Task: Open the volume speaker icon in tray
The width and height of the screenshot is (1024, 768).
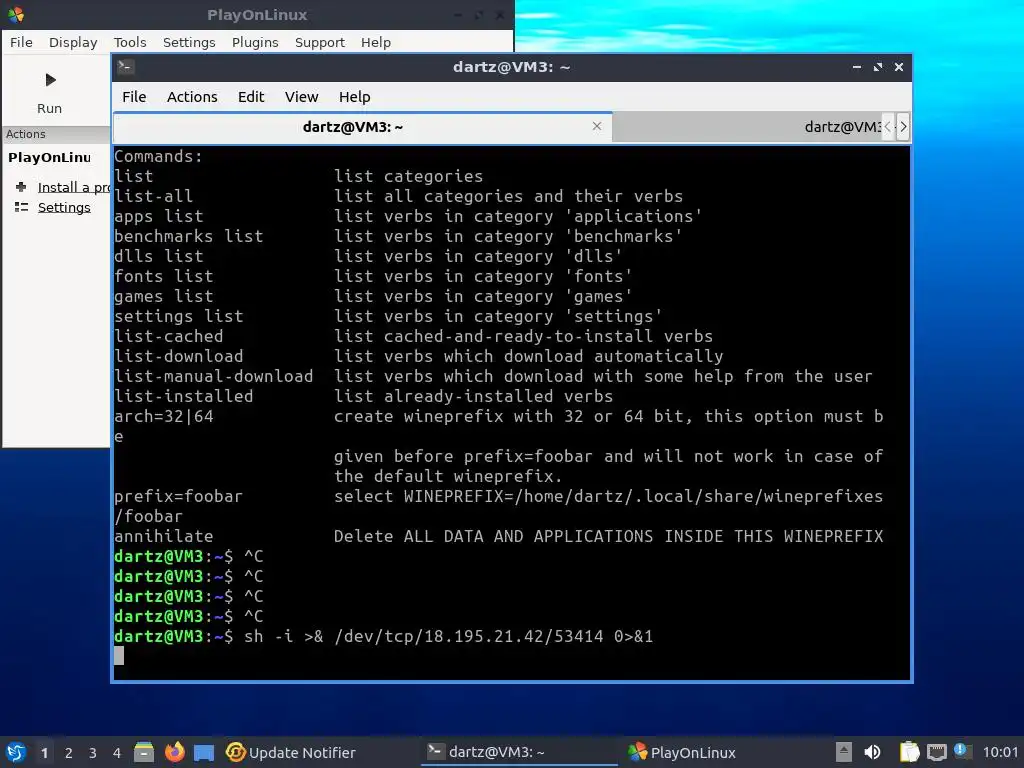Action: tap(872, 752)
